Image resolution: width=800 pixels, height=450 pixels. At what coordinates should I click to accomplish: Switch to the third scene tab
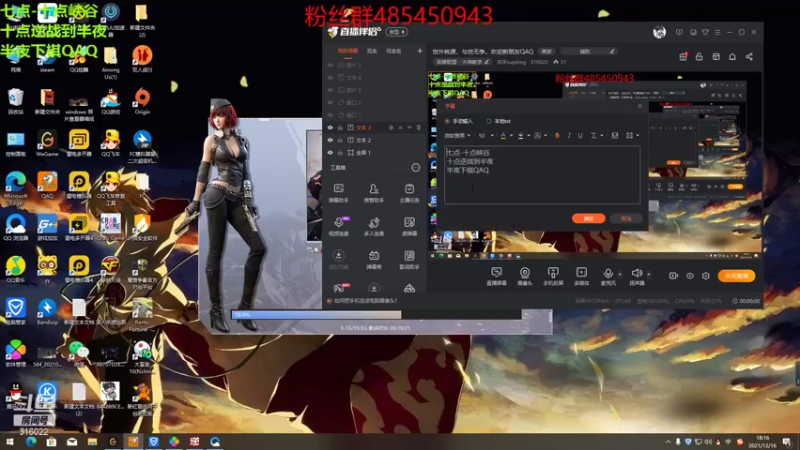(x=393, y=51)
